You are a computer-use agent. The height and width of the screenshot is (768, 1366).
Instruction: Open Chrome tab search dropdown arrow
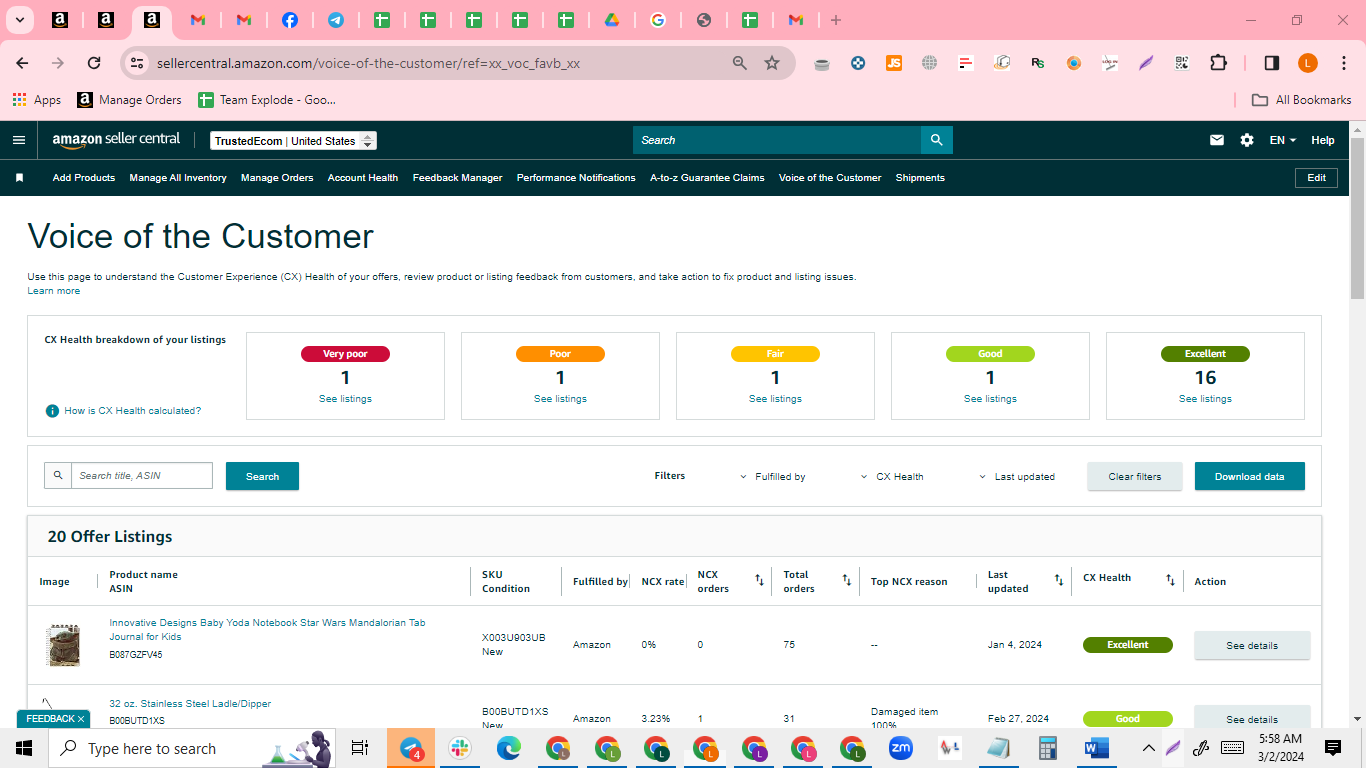pos(19,20)
